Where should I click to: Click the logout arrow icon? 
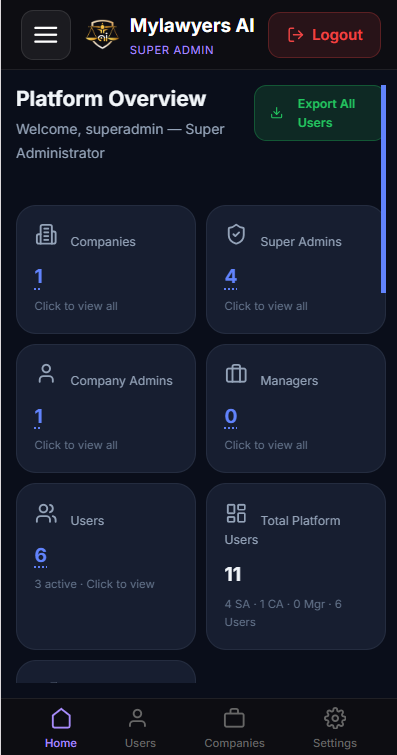pyautogui.click(x=295, y=35)
